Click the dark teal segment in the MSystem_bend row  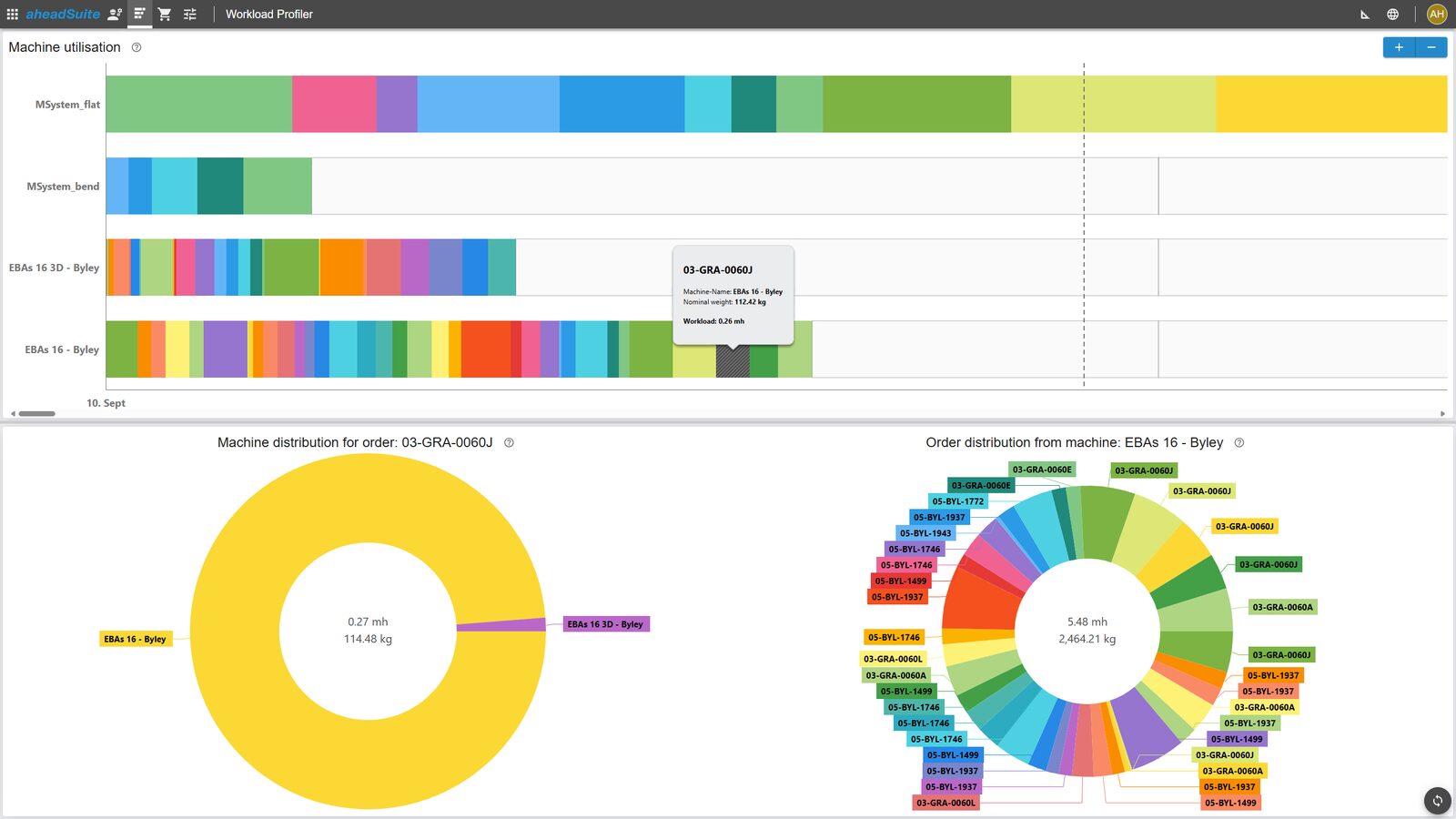point(220,186)
